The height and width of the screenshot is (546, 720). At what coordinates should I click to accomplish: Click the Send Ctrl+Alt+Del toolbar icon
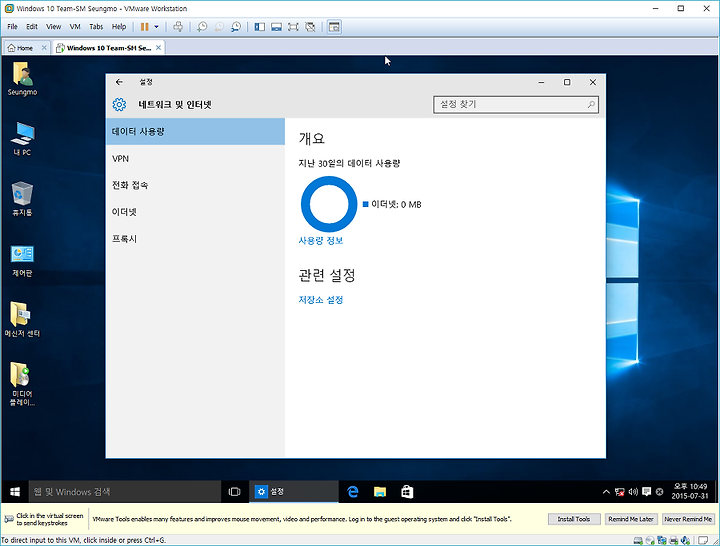click(x=178, y=27)
